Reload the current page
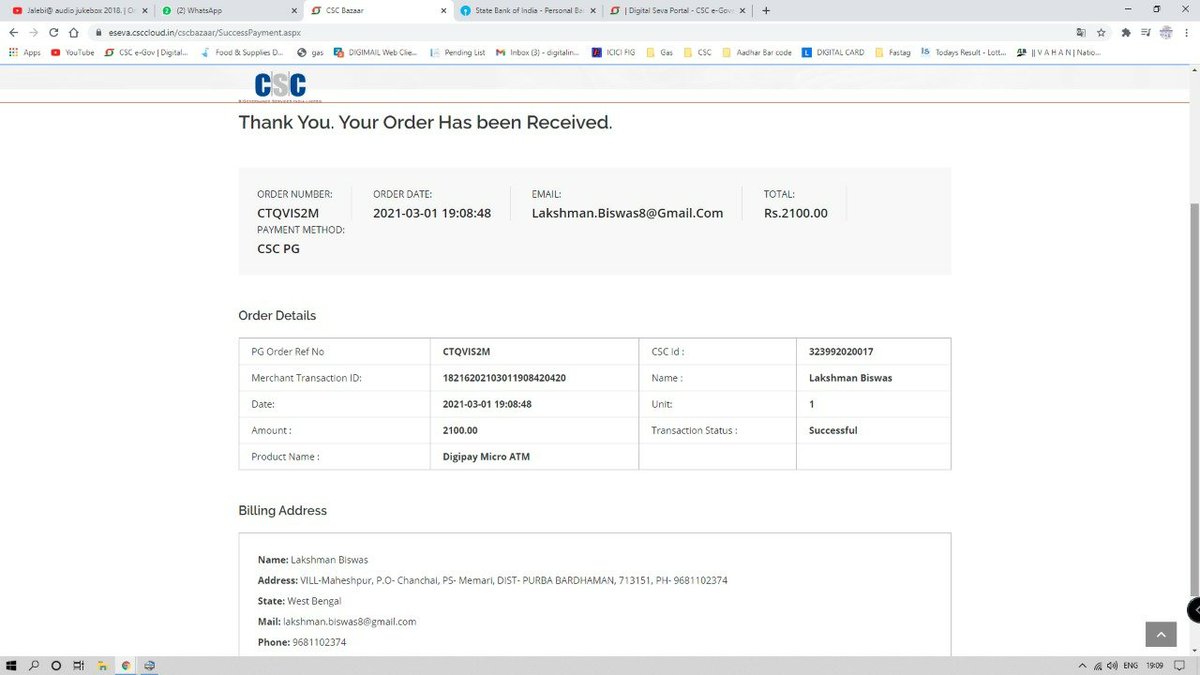 [x=54, y=32]
